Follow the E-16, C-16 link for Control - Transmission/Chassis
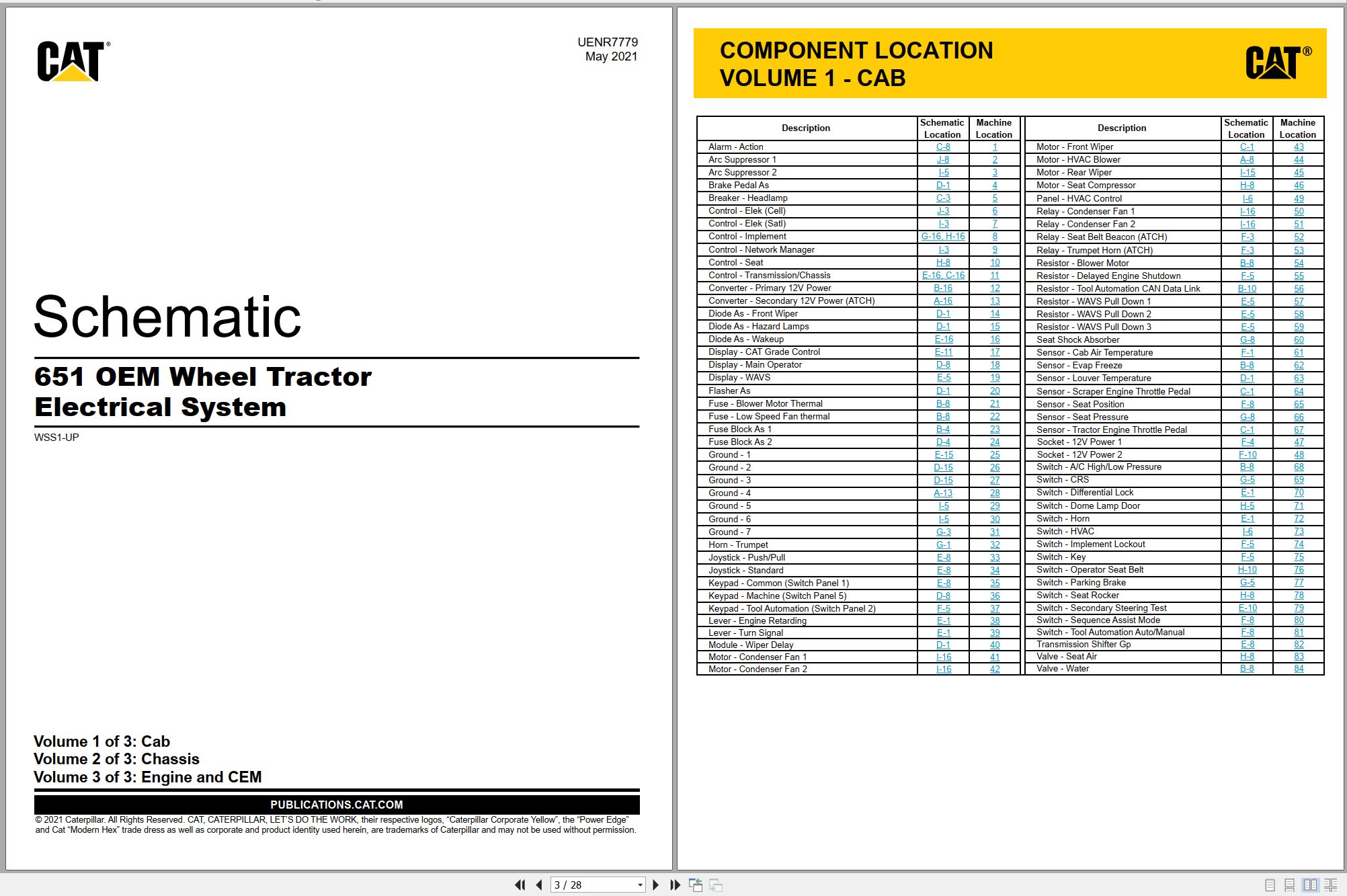This screenshot has height=896, width=1347. (943, 275)
